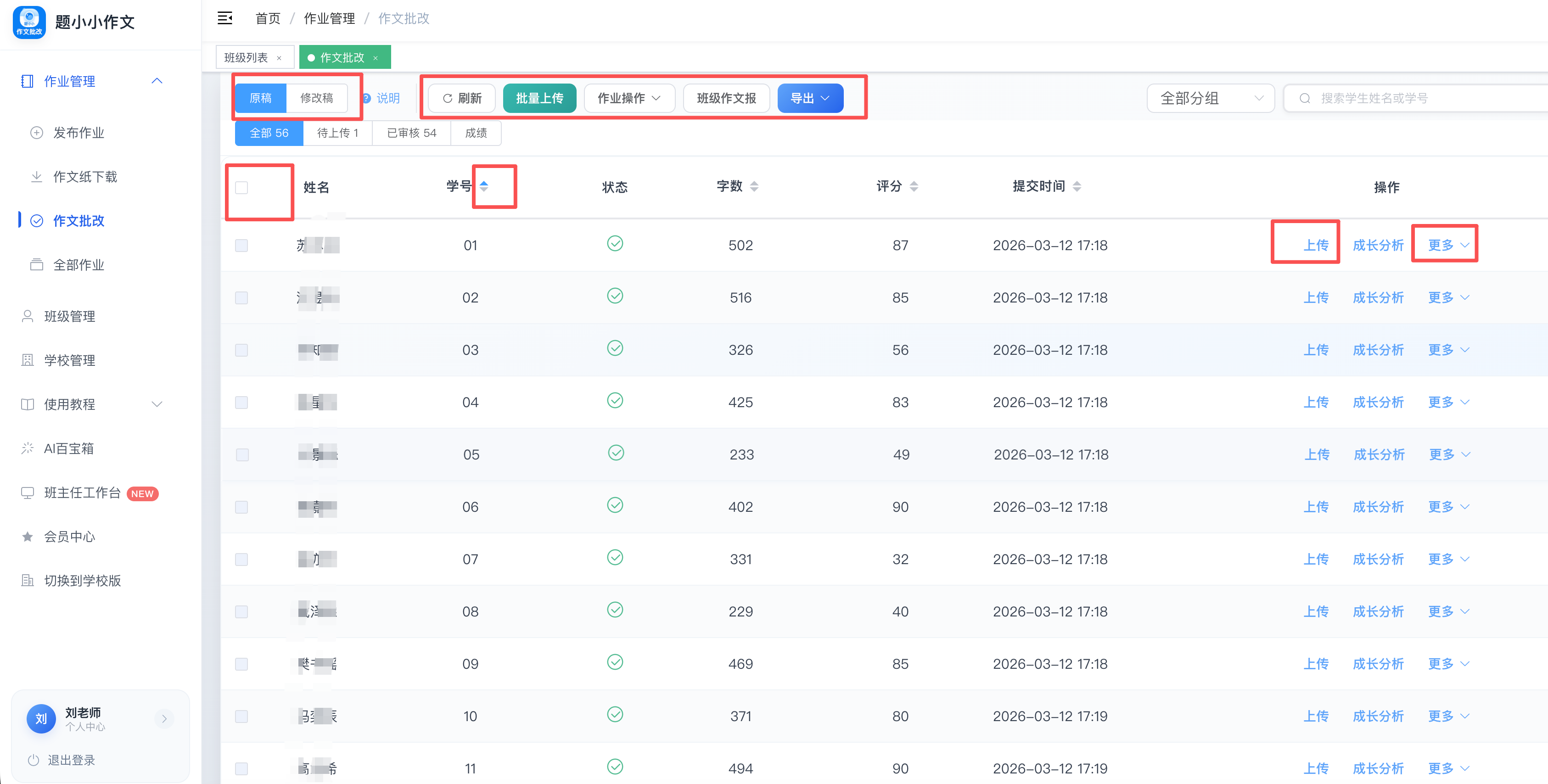Screen dimensions: 1548x784
Task: Click the 切换到学校版 building icon
Action: point(27,580)
